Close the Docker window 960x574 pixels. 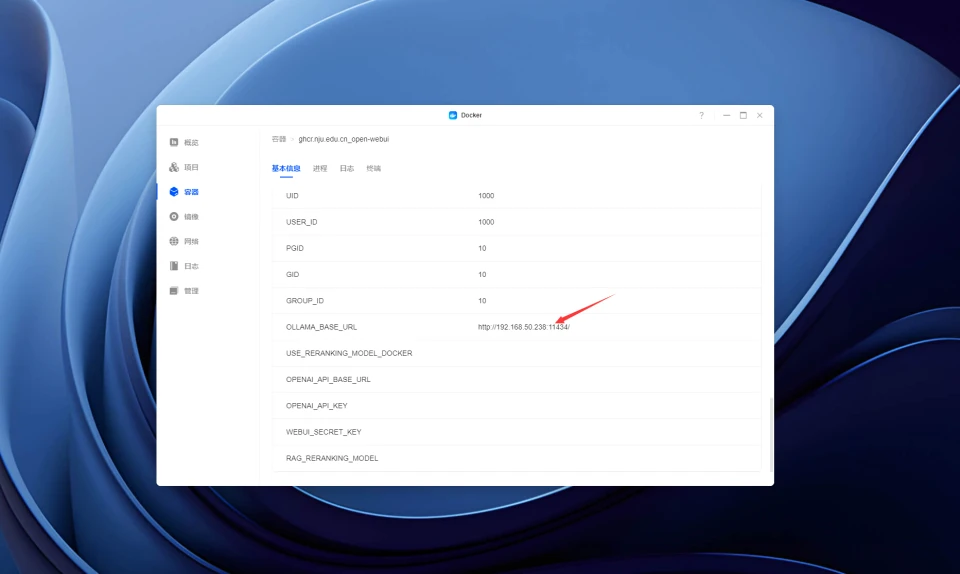coord(760,115)
